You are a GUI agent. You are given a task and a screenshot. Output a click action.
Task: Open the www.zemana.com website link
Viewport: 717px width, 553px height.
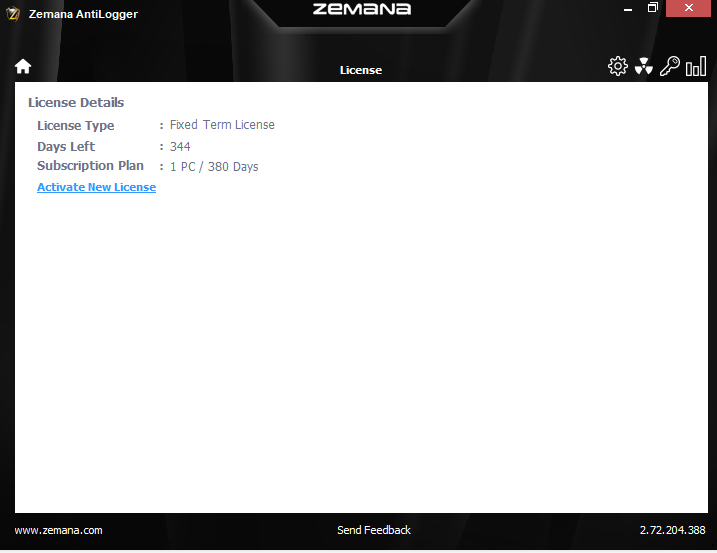(x=59, y=530)
